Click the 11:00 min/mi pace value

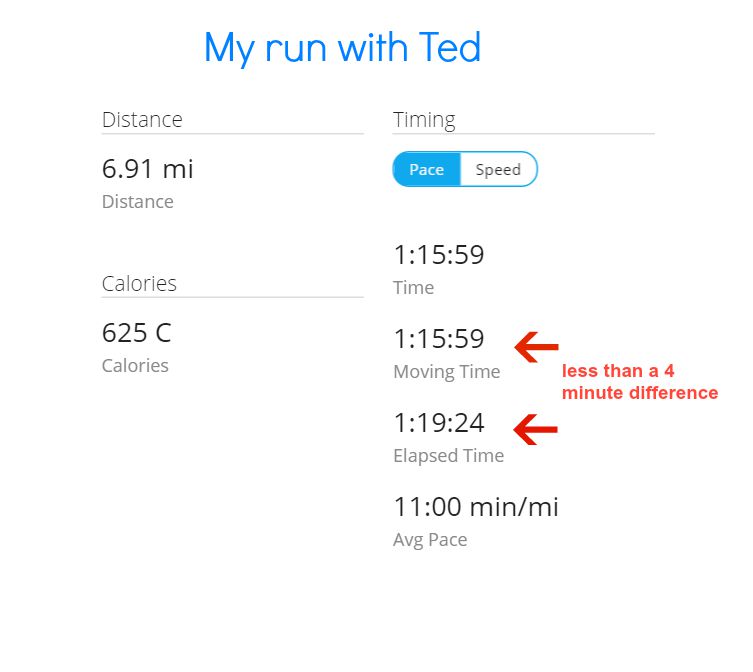(476, 507)
